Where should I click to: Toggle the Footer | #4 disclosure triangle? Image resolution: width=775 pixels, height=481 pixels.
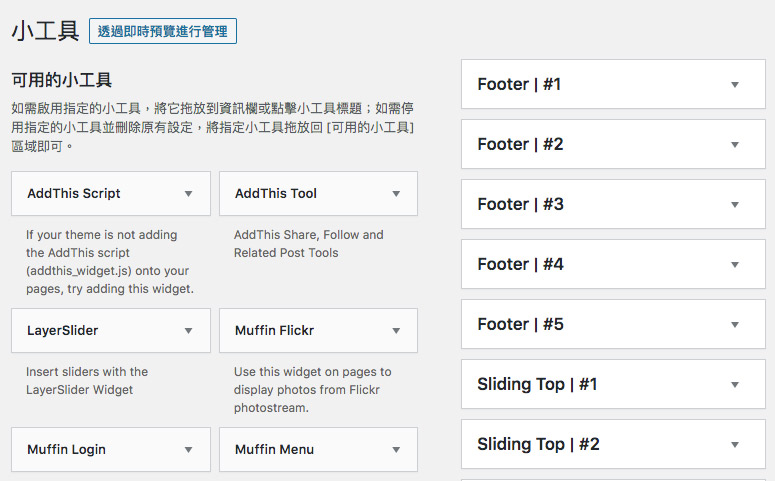[x=735, y=265]
